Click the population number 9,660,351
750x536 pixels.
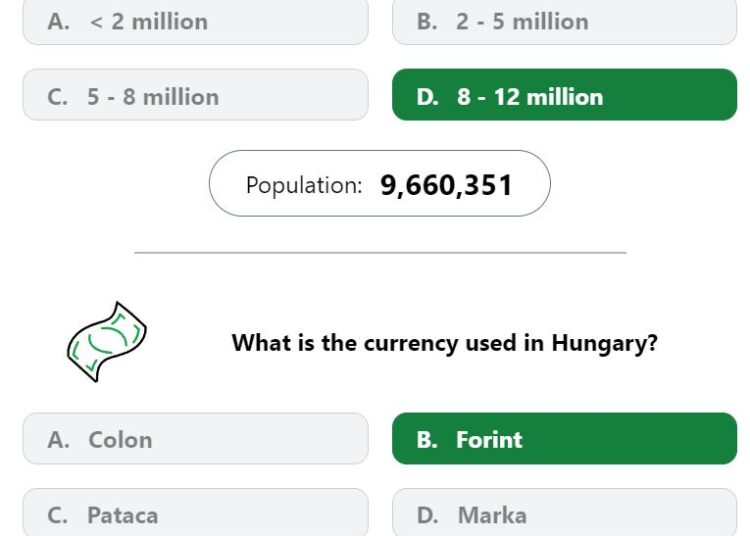point(446,185)
